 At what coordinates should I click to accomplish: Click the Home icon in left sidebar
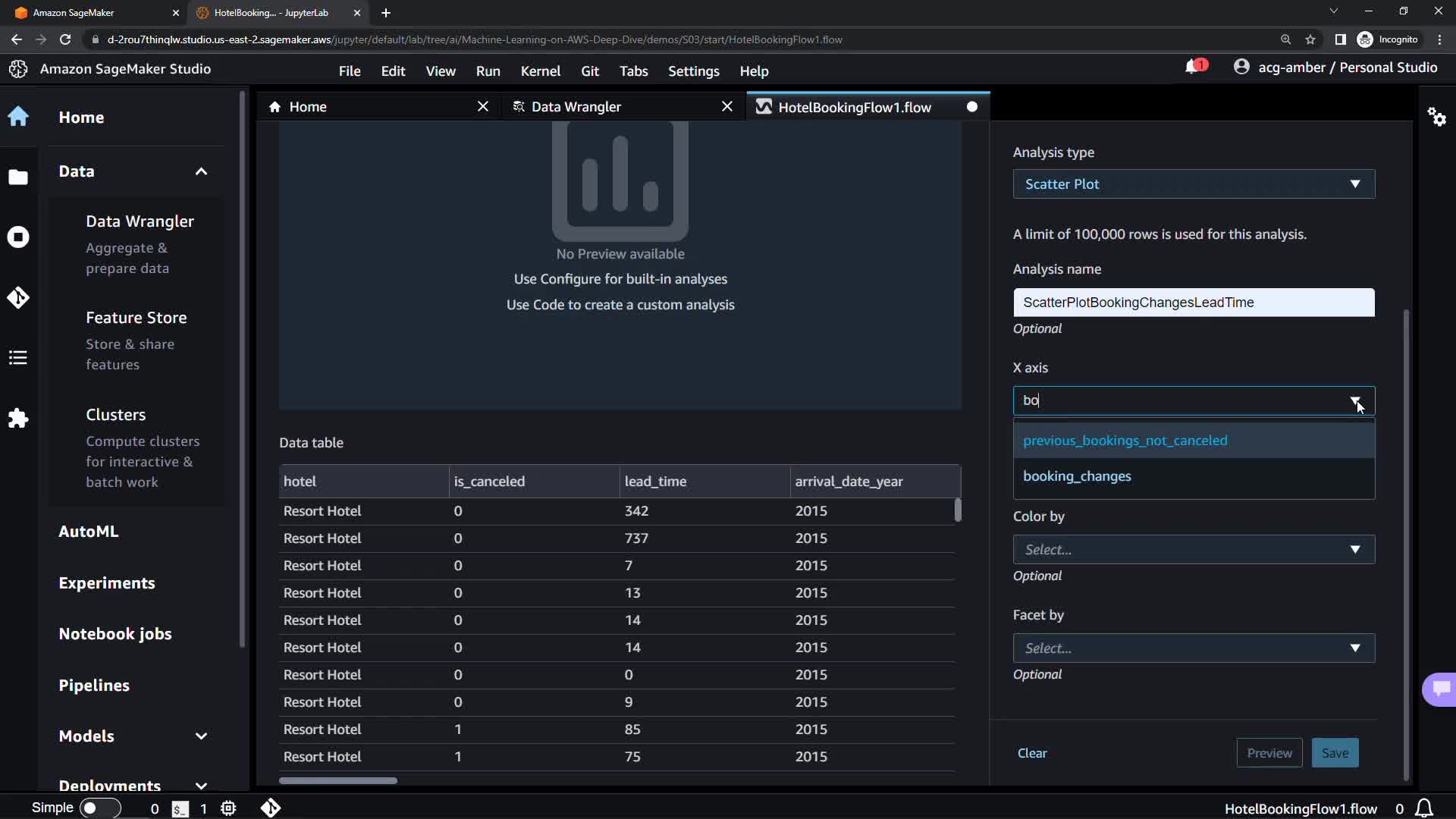18,117
